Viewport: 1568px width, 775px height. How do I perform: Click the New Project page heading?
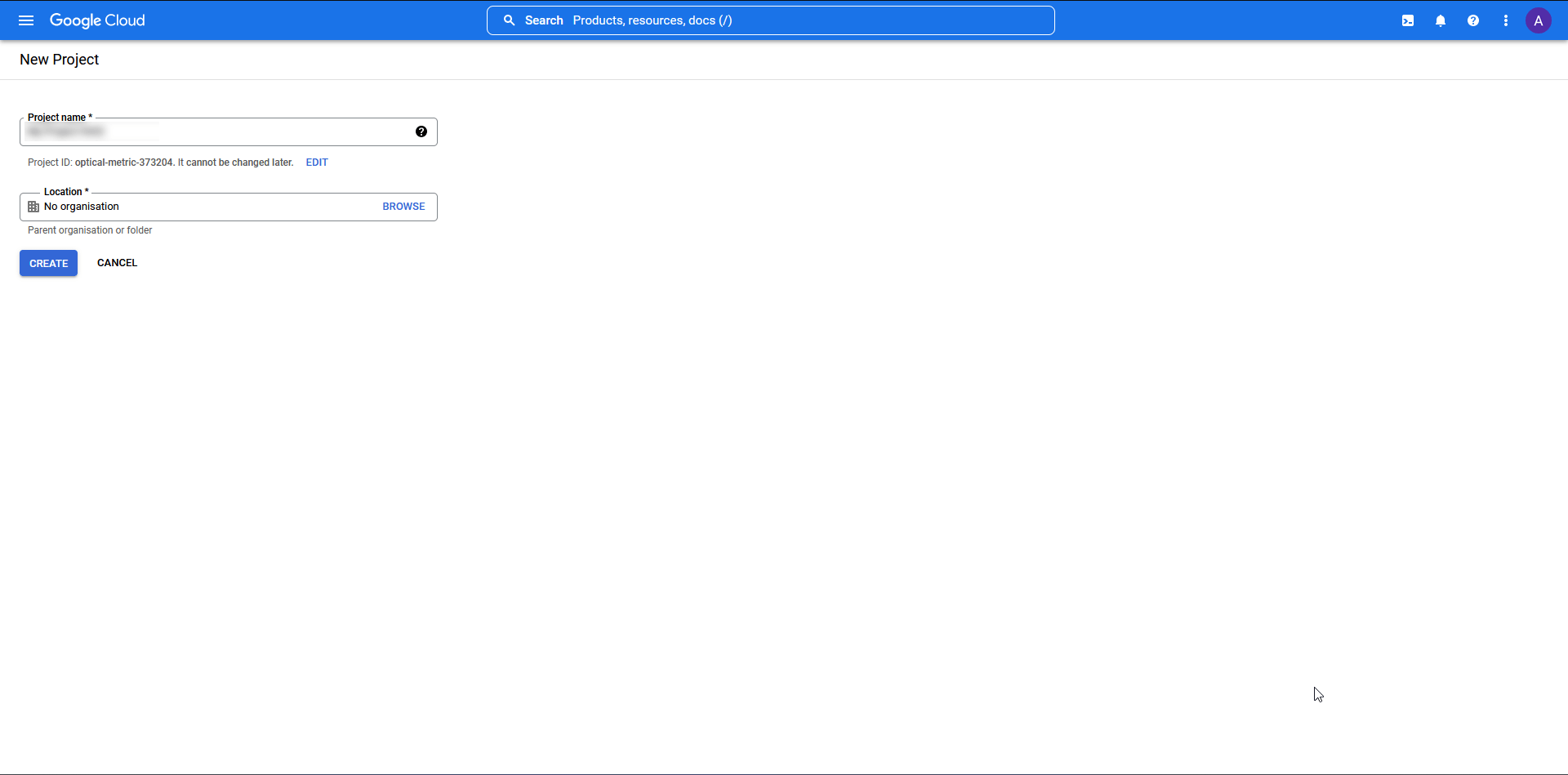(59, 59)
